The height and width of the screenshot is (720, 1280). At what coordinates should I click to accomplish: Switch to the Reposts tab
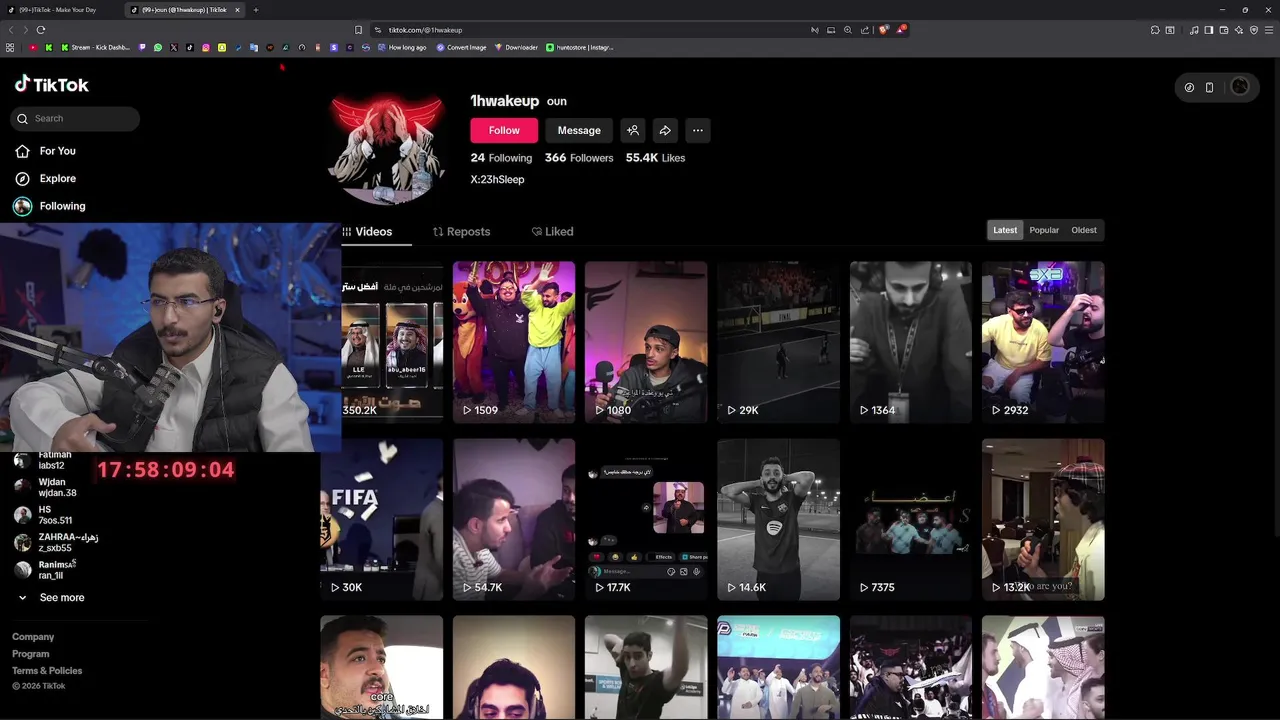pos(461,231)
